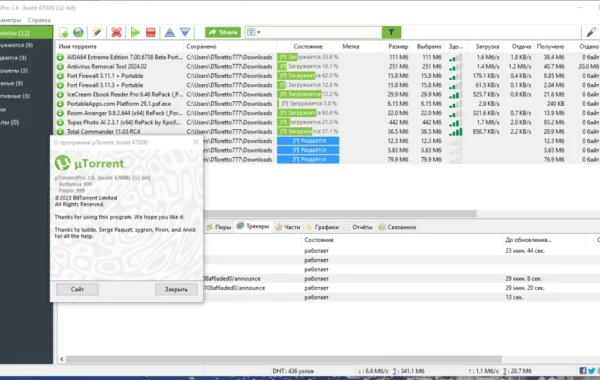Click the DHT: 436 узлов status entry
Viewport: 600px width, 380px height.
point(293,371)
